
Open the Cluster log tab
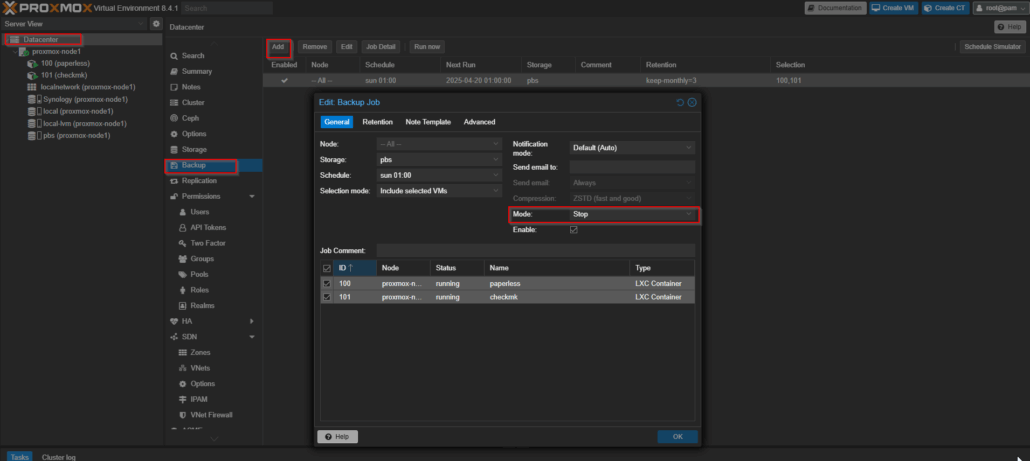pyautogui.click(x=59, y=456)
